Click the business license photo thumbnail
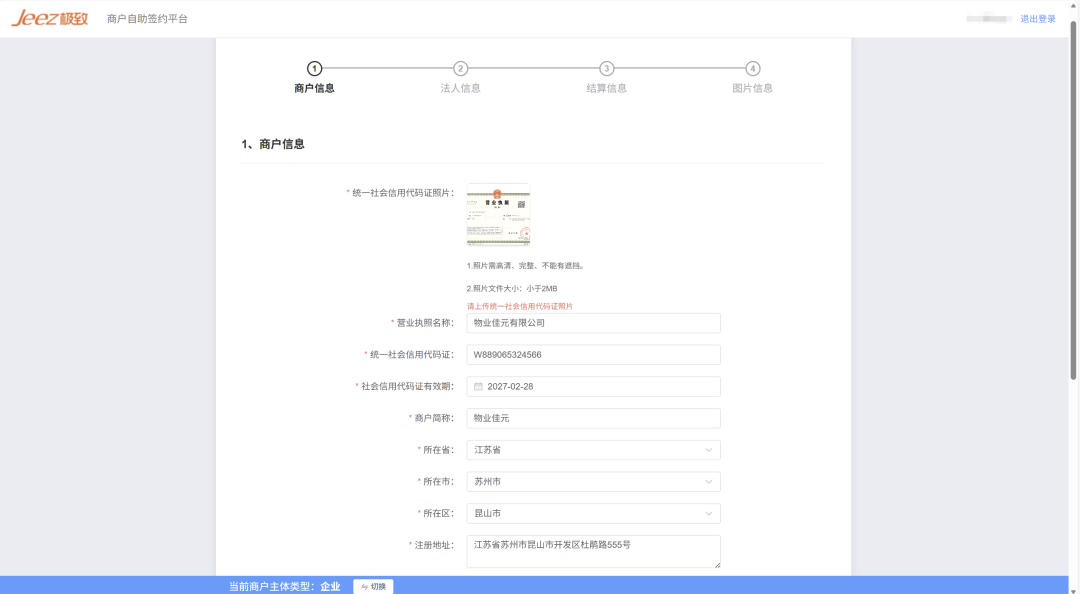The width and height of the screenshot is (1080, 594). 497,214
